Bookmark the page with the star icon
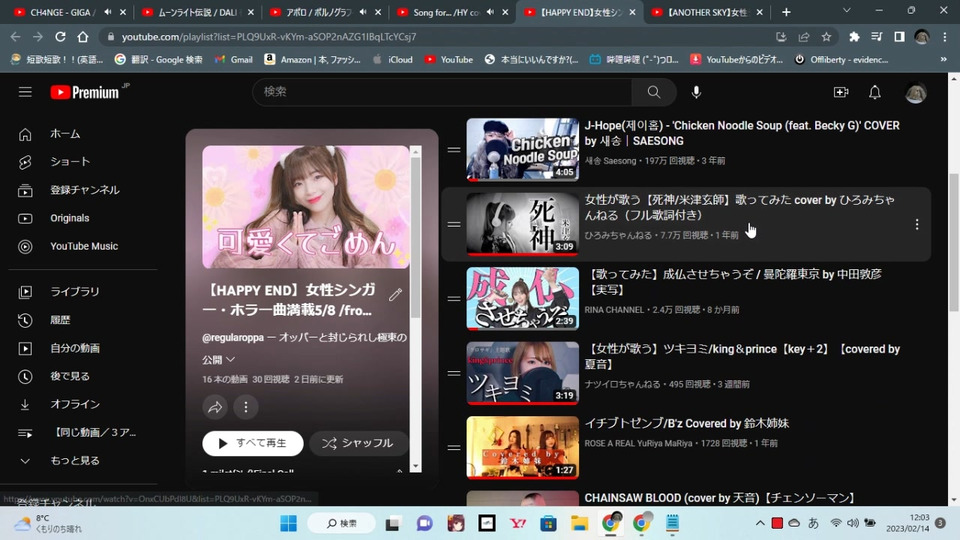 pos(827,37)
